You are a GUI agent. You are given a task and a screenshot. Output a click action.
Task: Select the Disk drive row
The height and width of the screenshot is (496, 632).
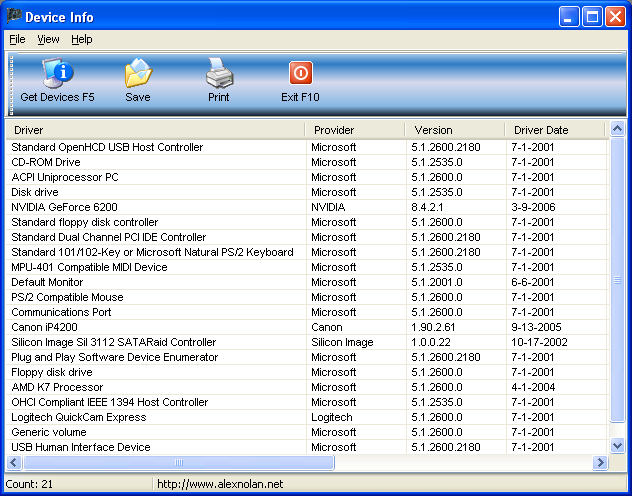[x=306, y=192]
